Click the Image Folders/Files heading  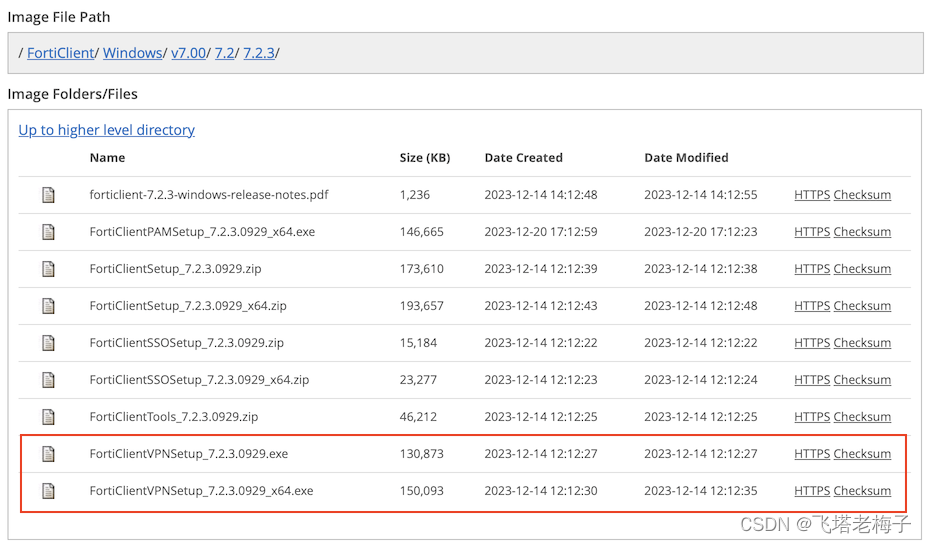(x=72, y=94)
